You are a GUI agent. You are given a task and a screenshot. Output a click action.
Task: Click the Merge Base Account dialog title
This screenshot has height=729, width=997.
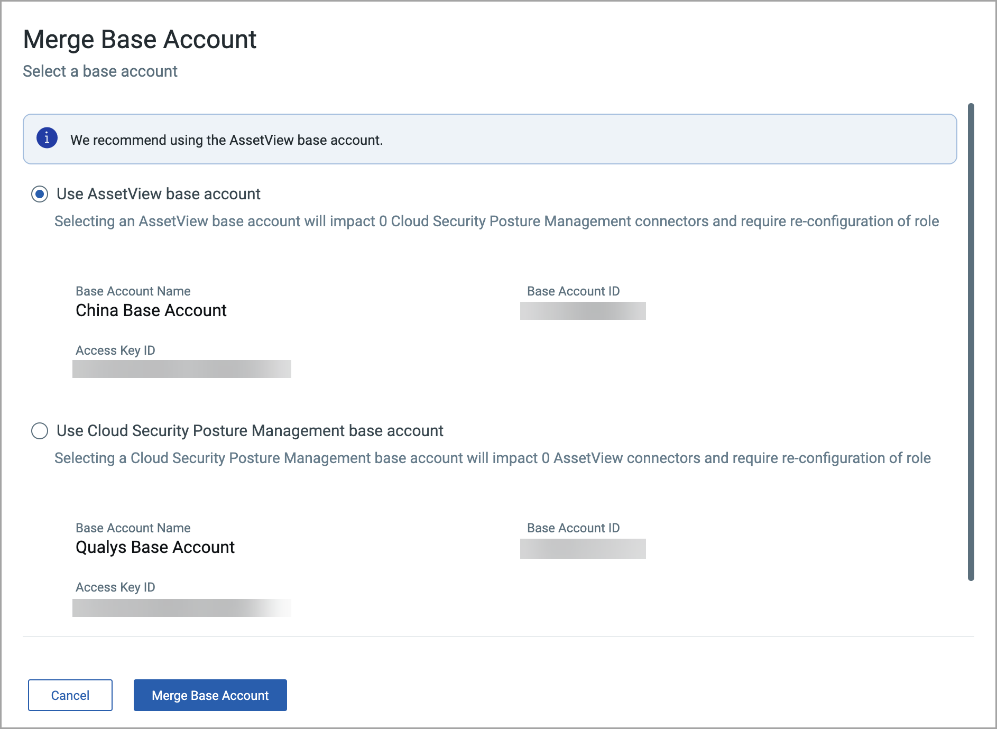pos(140,39)
